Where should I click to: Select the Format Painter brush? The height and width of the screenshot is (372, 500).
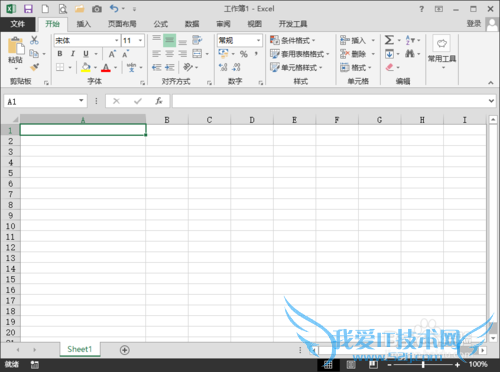pyautogui.click(x=35, y=67)
